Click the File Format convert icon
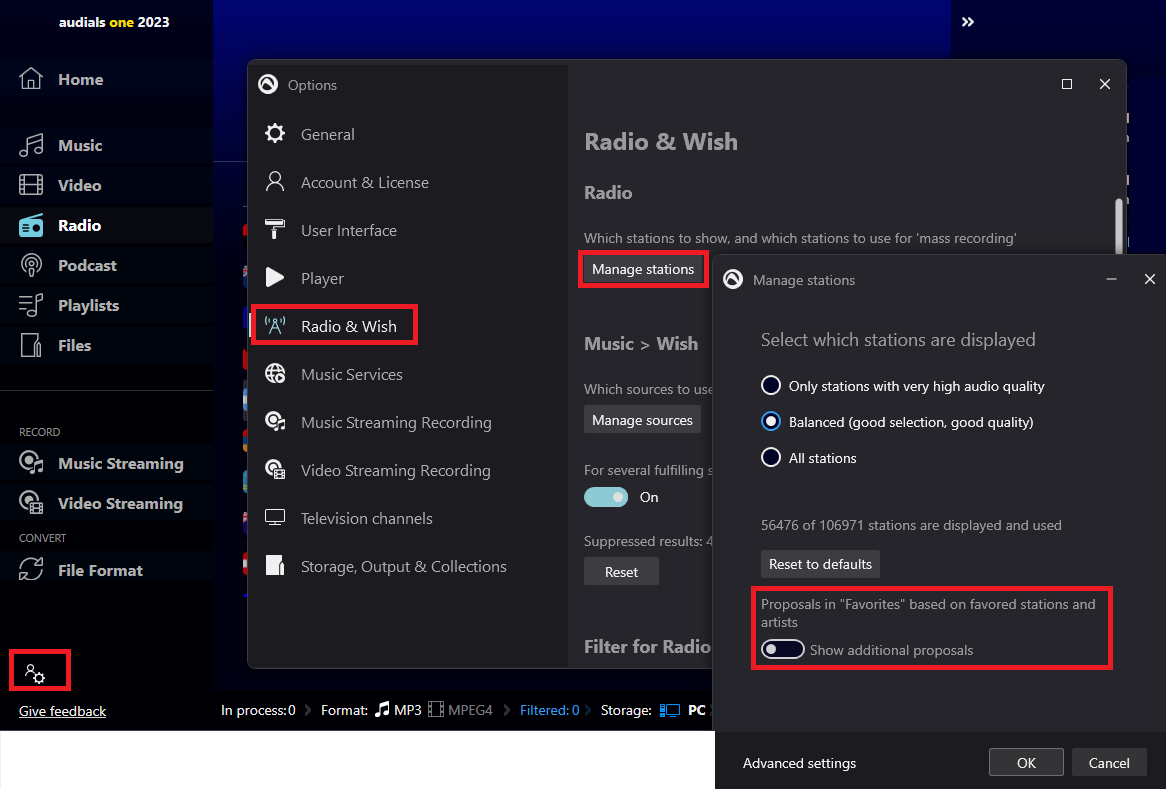 click(30, 570)
